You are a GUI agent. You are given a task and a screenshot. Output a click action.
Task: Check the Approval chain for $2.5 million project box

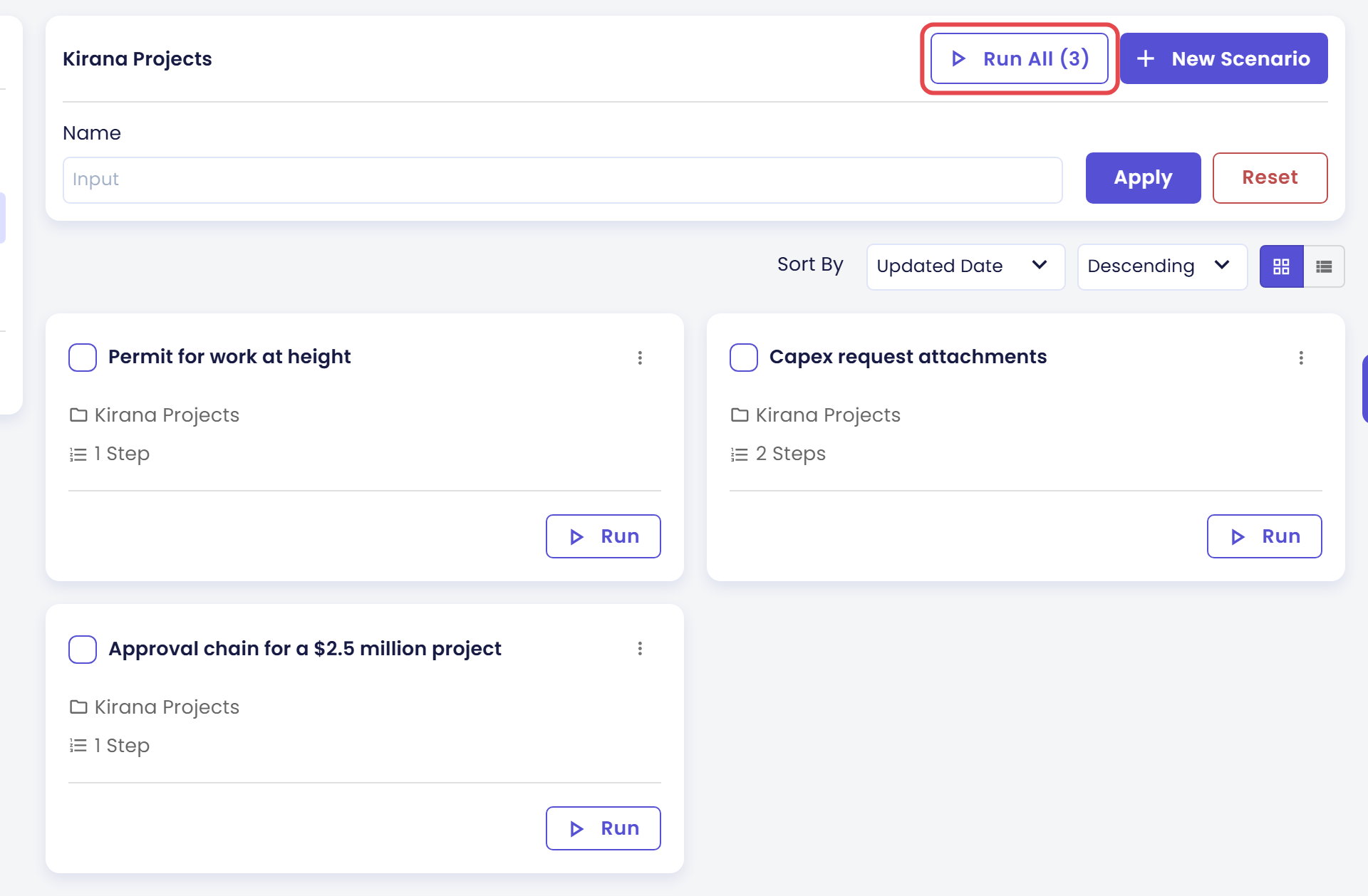tap(83, 650)
